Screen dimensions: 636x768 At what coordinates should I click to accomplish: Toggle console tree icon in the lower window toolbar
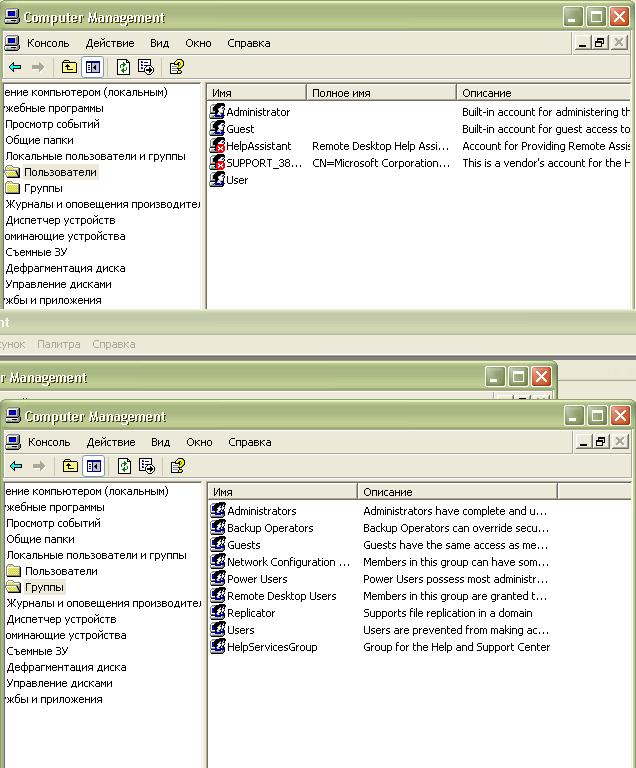point(94,466)
